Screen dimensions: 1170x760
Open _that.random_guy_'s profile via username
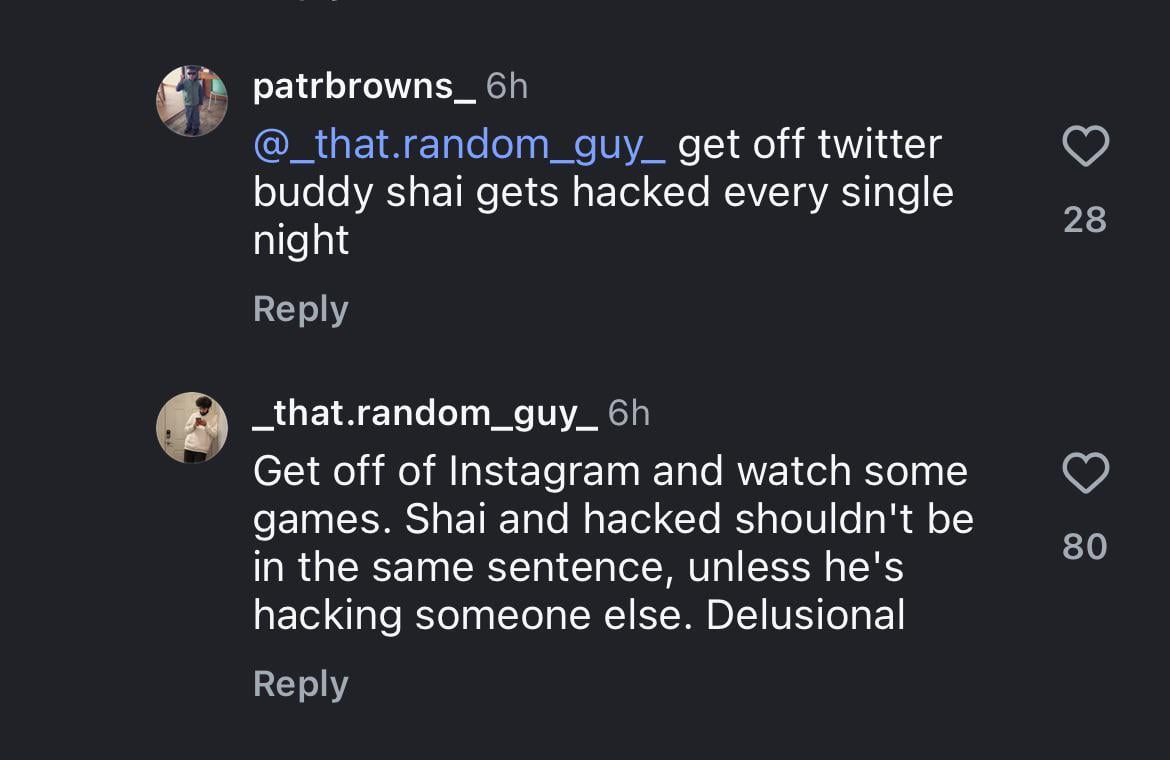tap(422, 411)
